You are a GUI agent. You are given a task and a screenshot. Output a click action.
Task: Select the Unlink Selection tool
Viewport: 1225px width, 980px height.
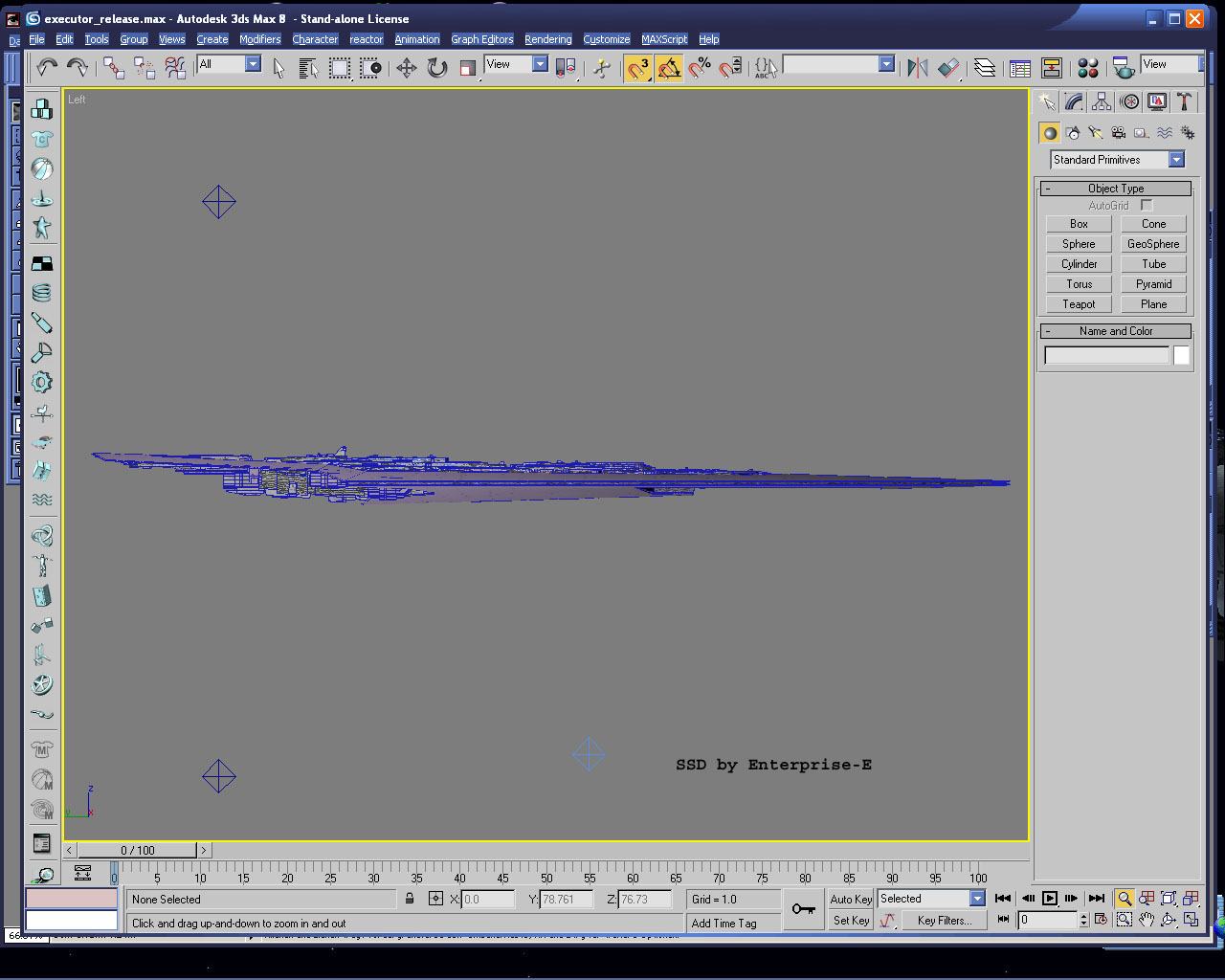pyautogui.click(x=145, y=67)
